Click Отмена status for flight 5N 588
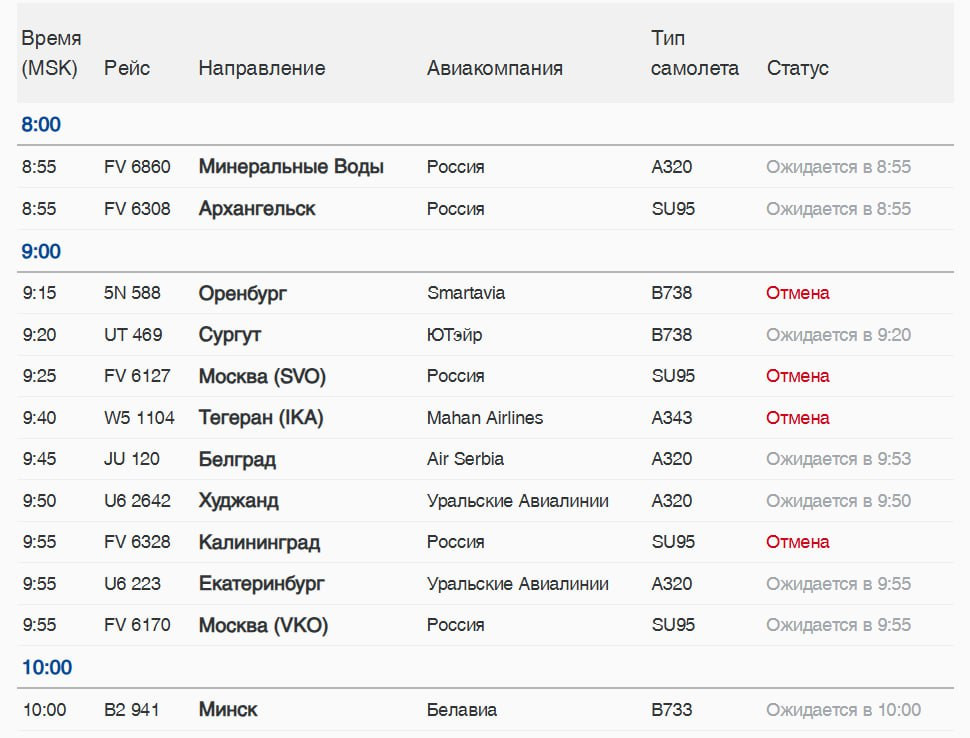 tap(797, 293)
